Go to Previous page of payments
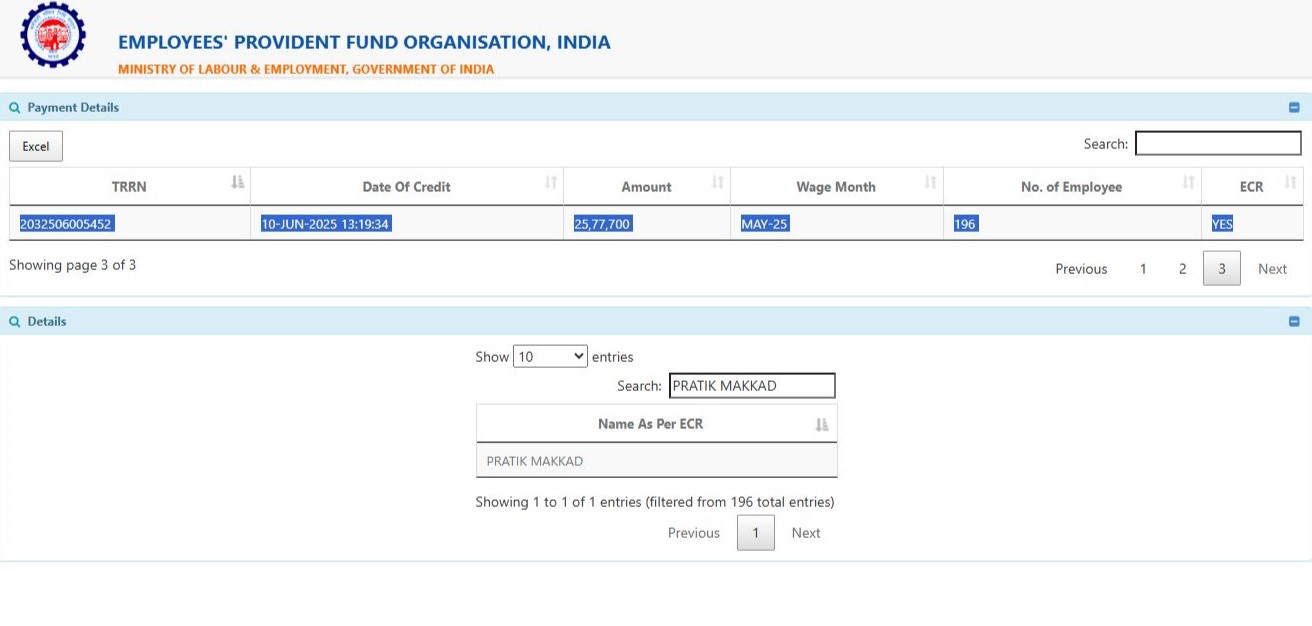Image resolution: width=1312 pixels, height=626 pixels. (x=1081, y=269)
